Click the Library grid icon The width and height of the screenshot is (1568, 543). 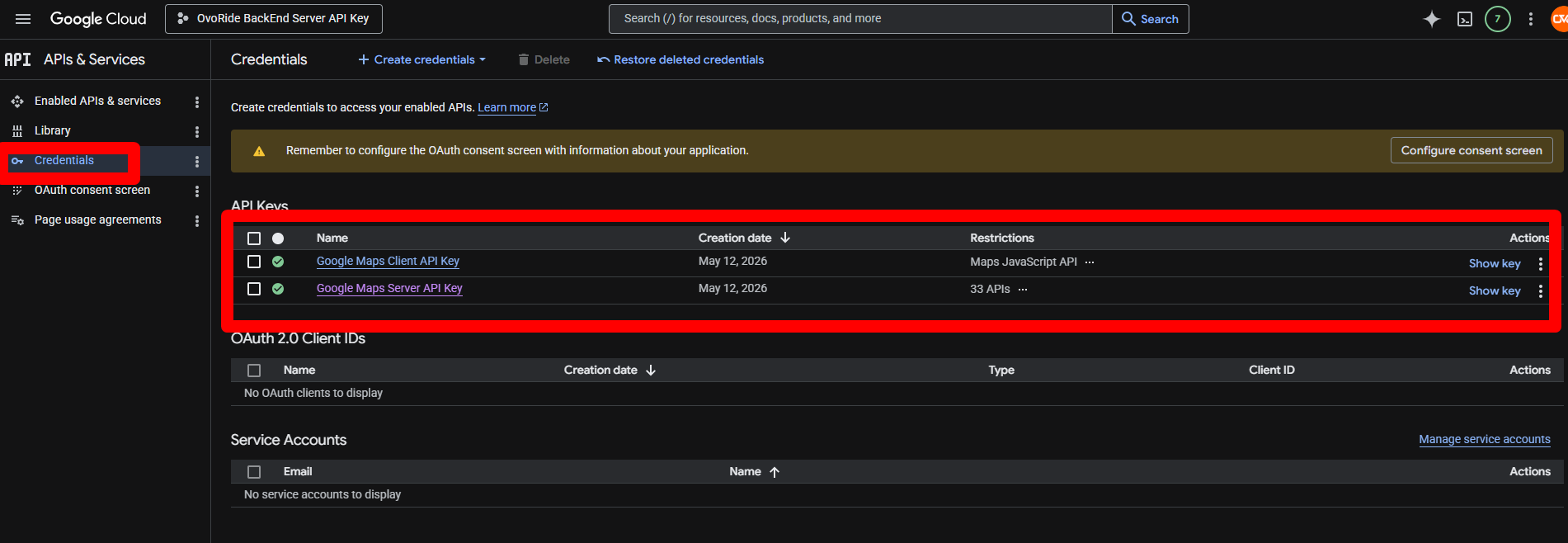[17, 131]
